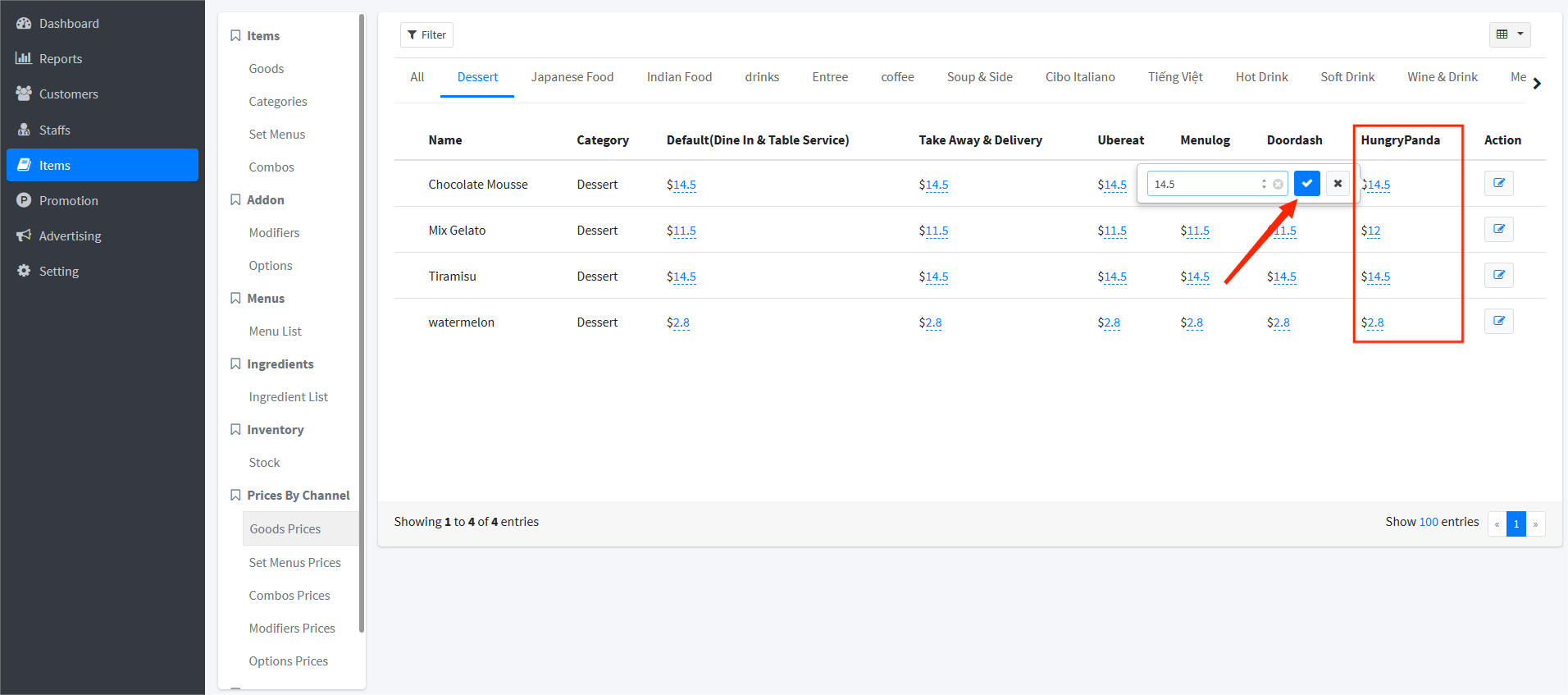Switch to the Japanese Food tab

click(572, 77)
